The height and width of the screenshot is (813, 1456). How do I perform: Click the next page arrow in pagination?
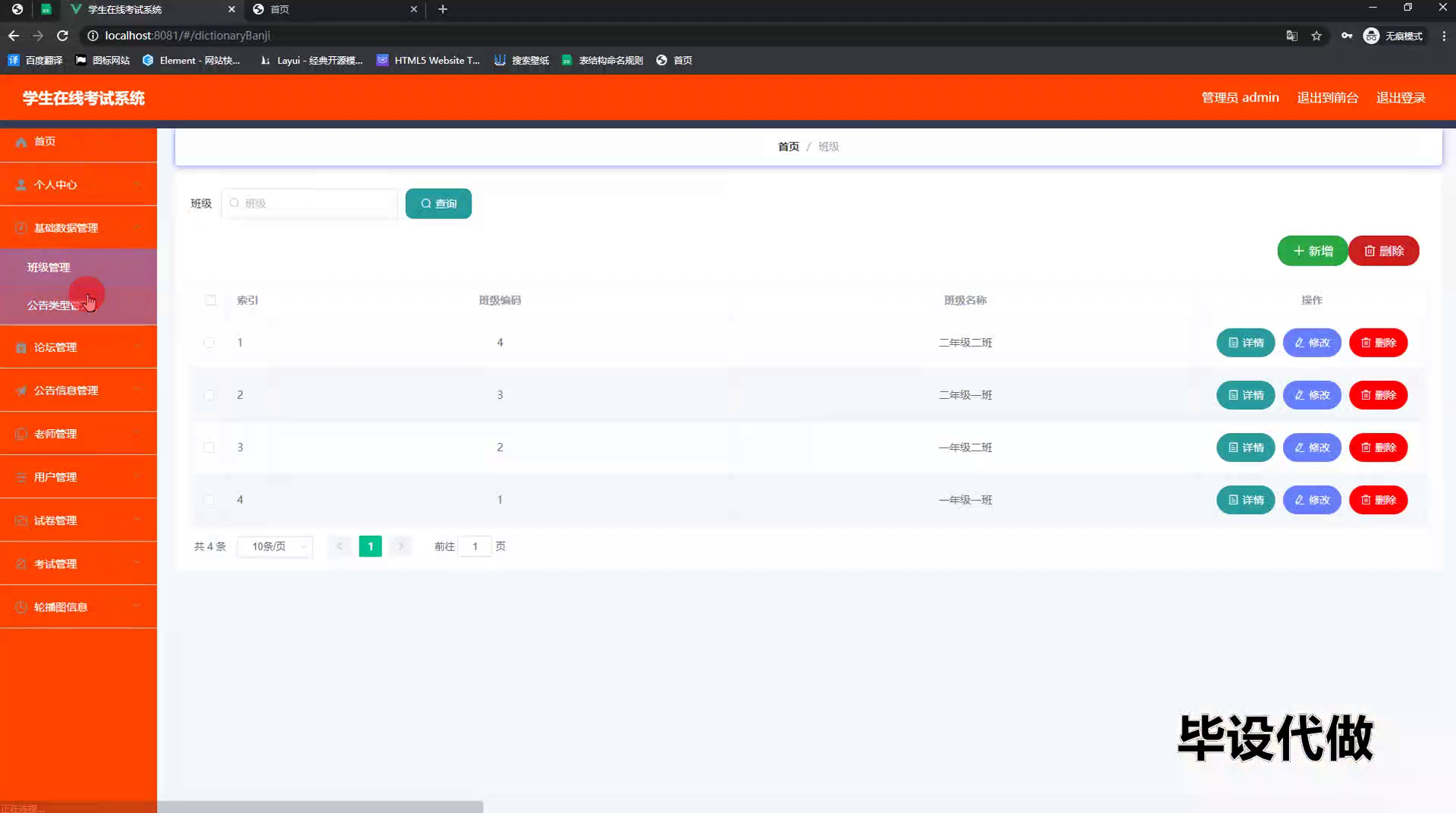point(401,546)
